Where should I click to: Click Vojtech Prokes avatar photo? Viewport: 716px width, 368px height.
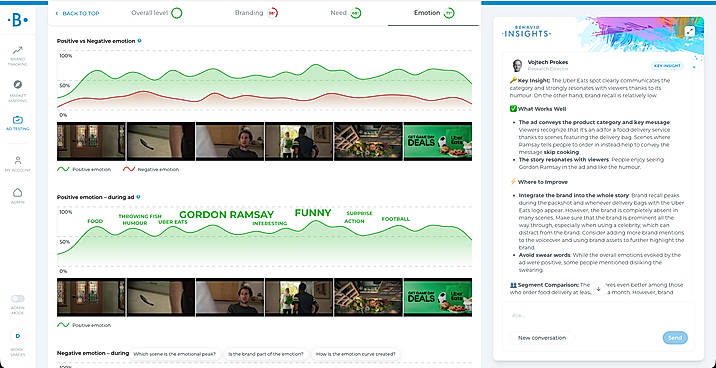[x=517, y=65]
